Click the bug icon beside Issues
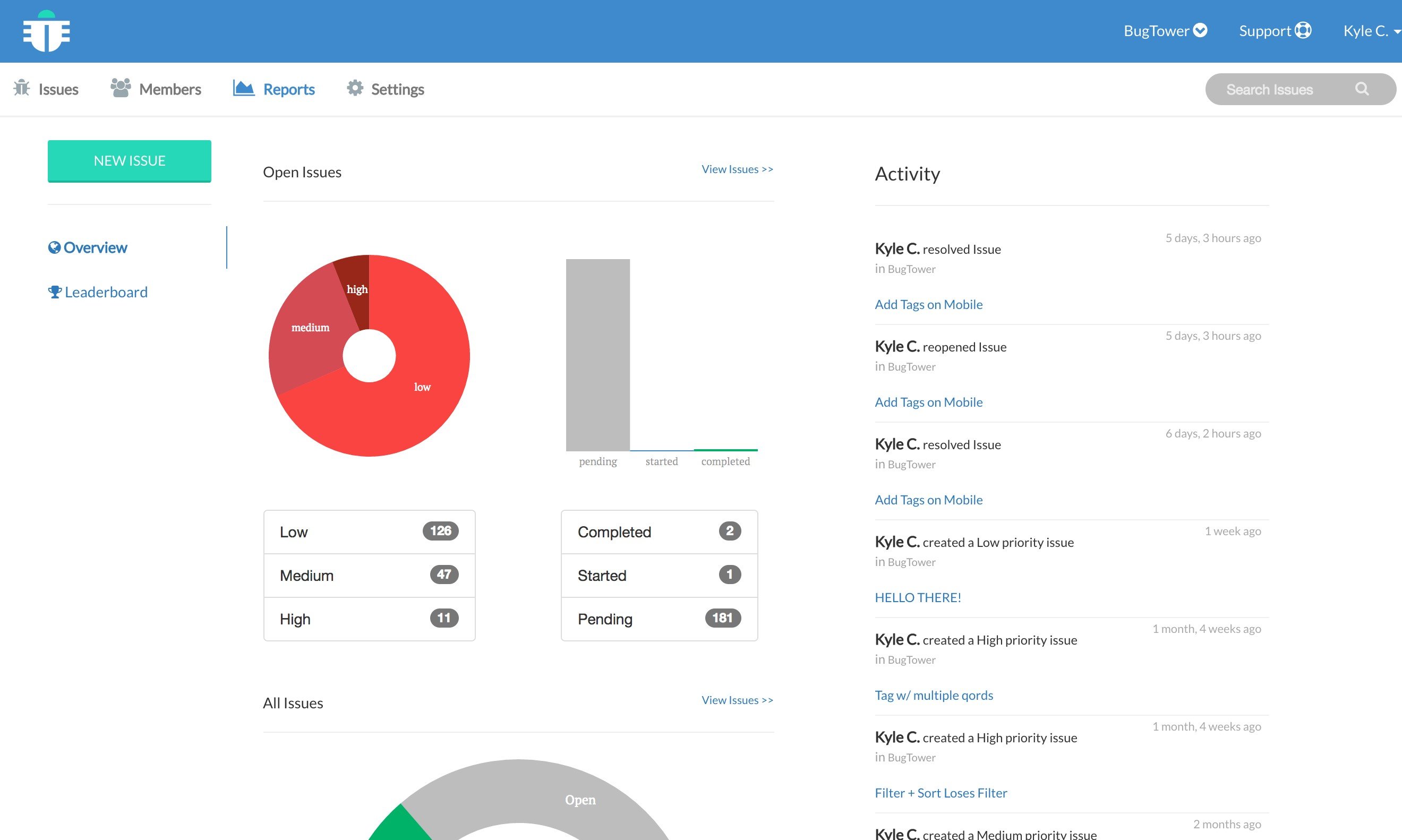The height and width of the screenshot is (840, 1402). pyautogui.click(x=22, y=88)
